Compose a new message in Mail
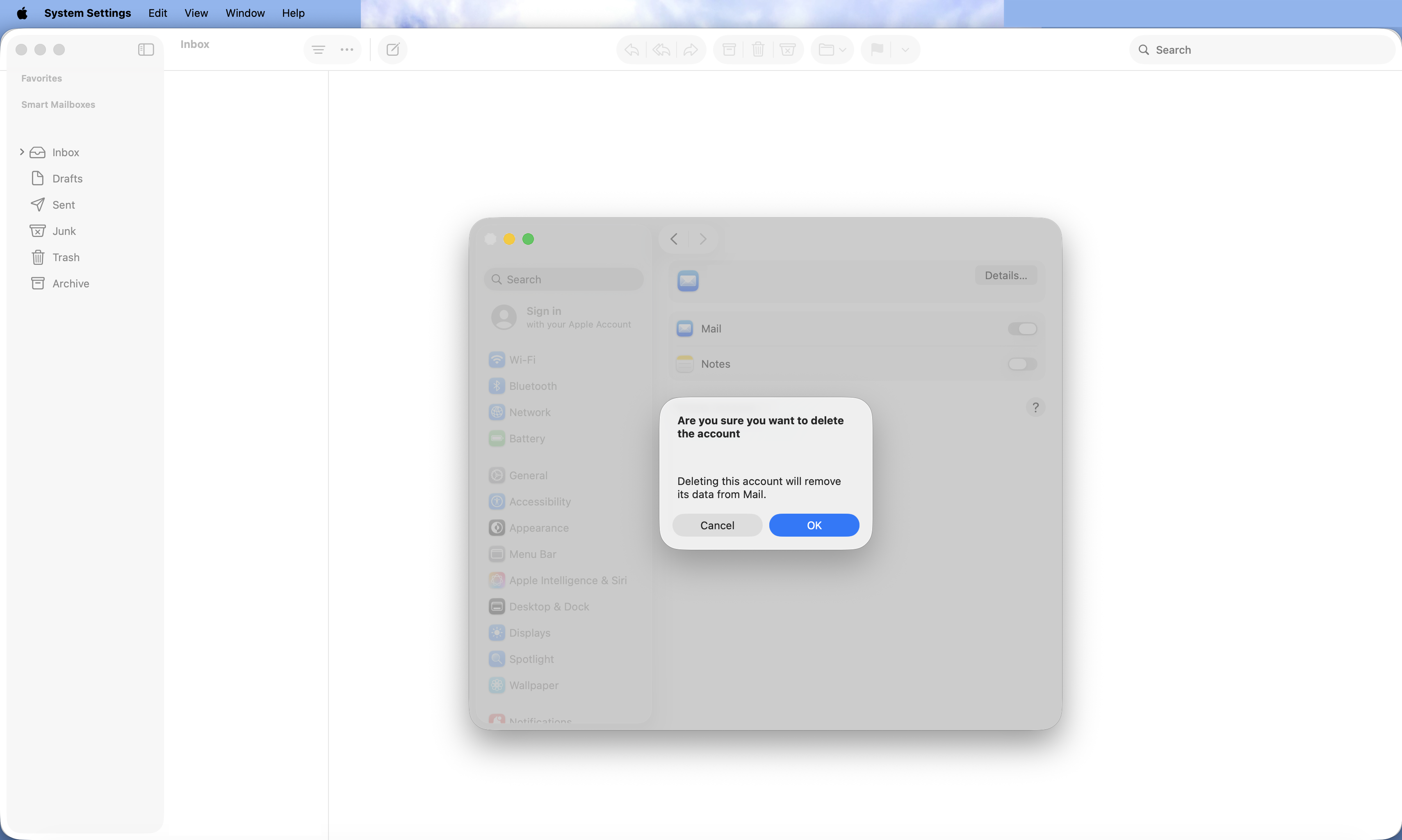Screen dimensions: 1402x840 point(393,50)
